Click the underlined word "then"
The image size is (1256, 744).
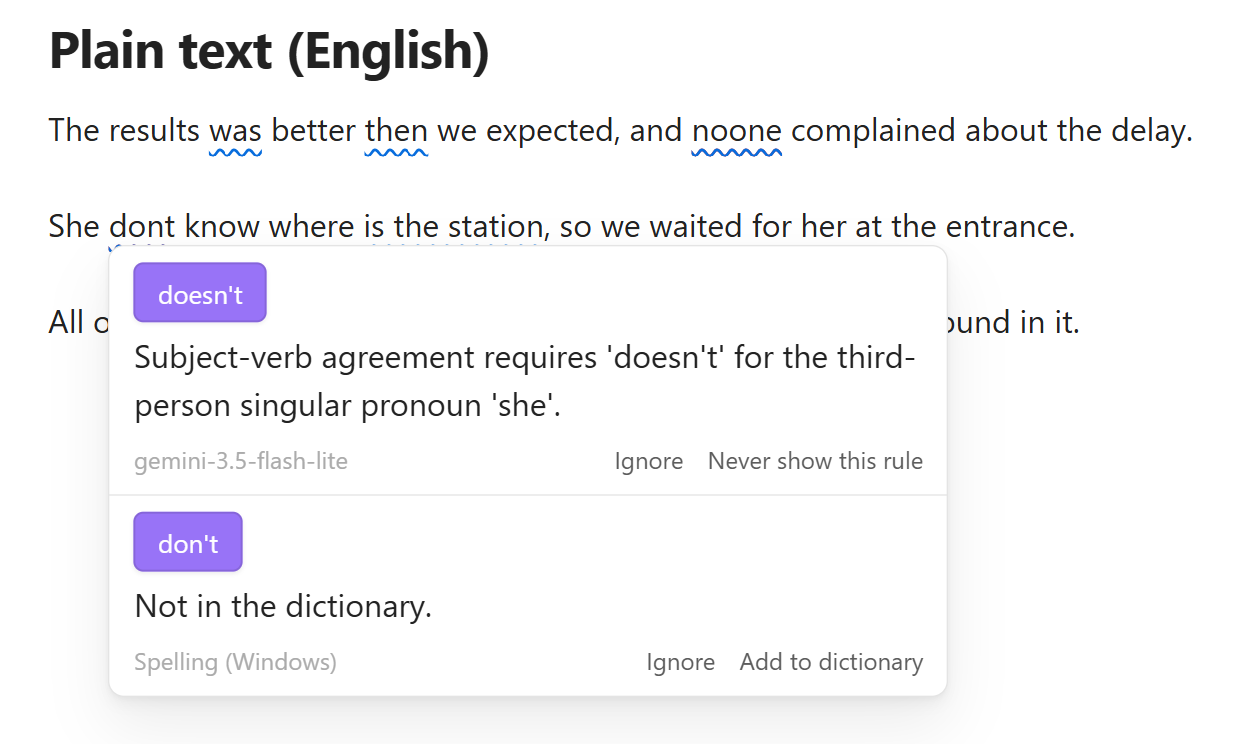click(397, 131)
